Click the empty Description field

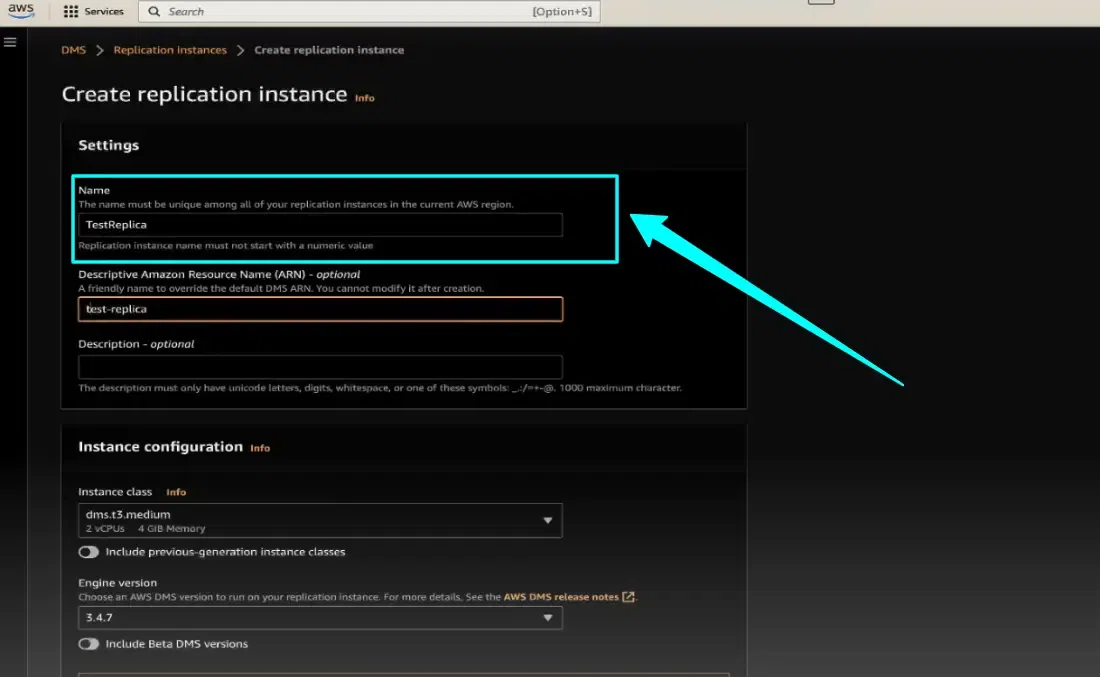[320, 366]
